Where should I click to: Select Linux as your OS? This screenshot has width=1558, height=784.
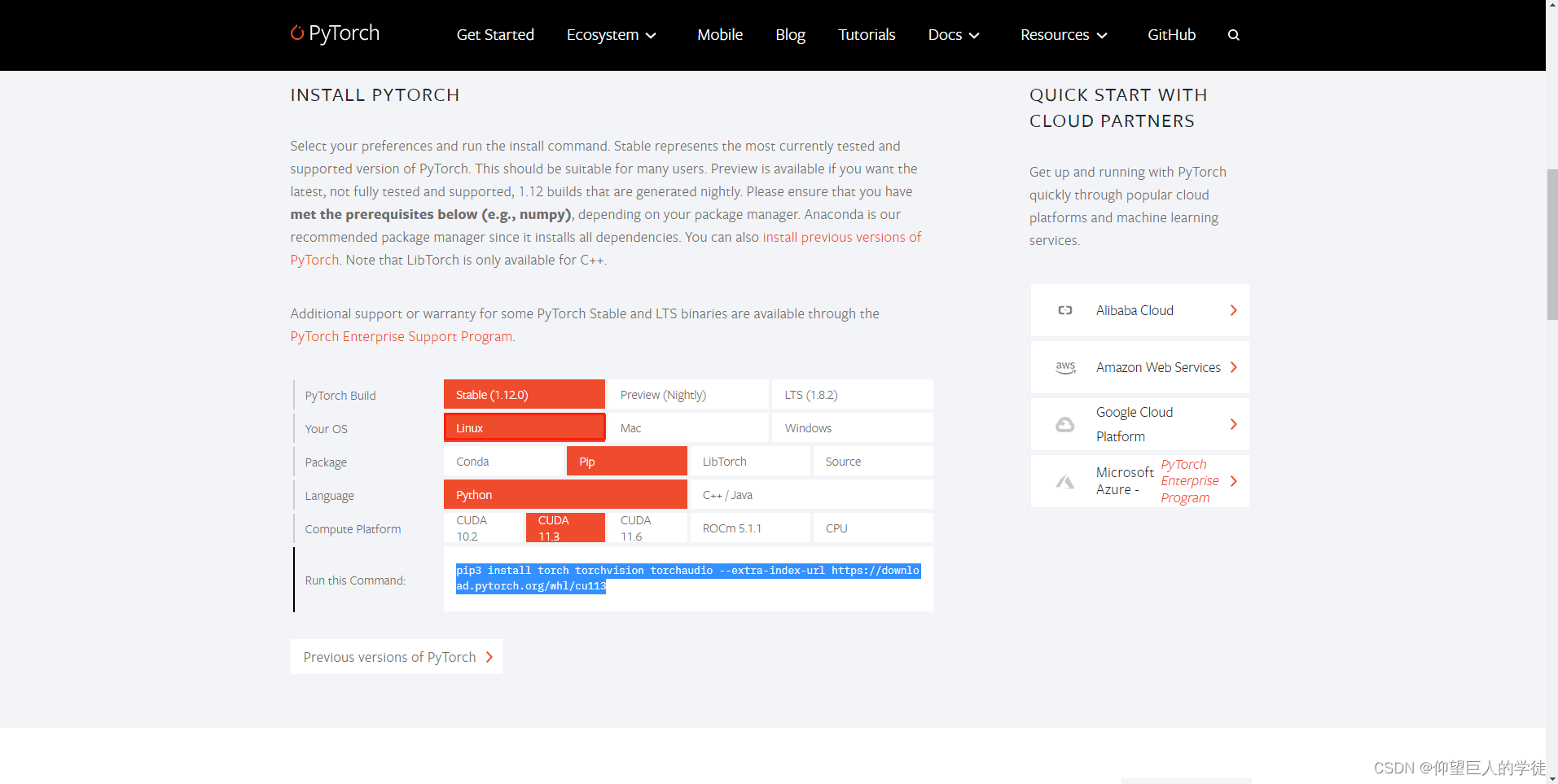coord(524,427)
